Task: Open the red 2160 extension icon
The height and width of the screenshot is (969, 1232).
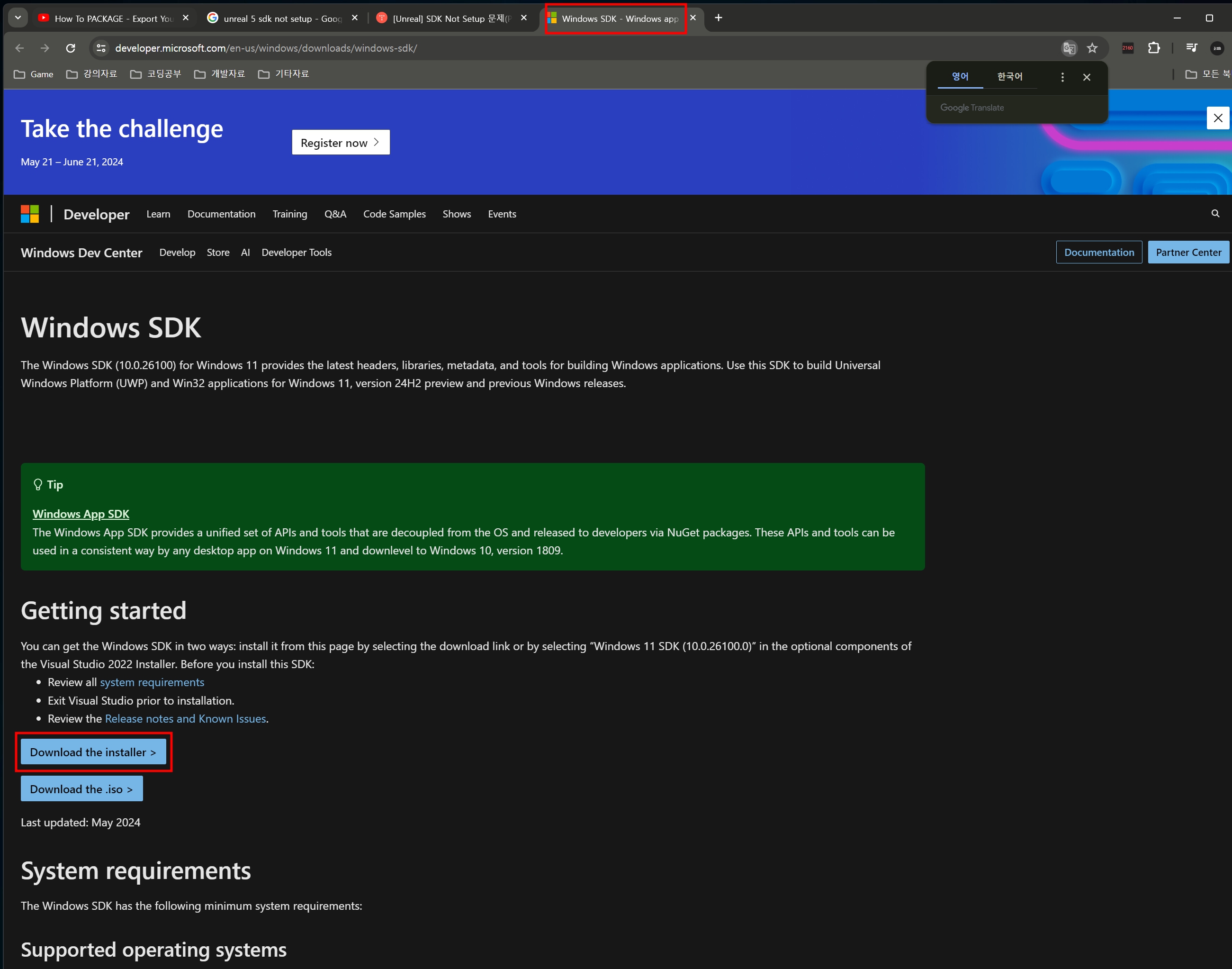Action: pyautogui.click(x=1127, y=48)
